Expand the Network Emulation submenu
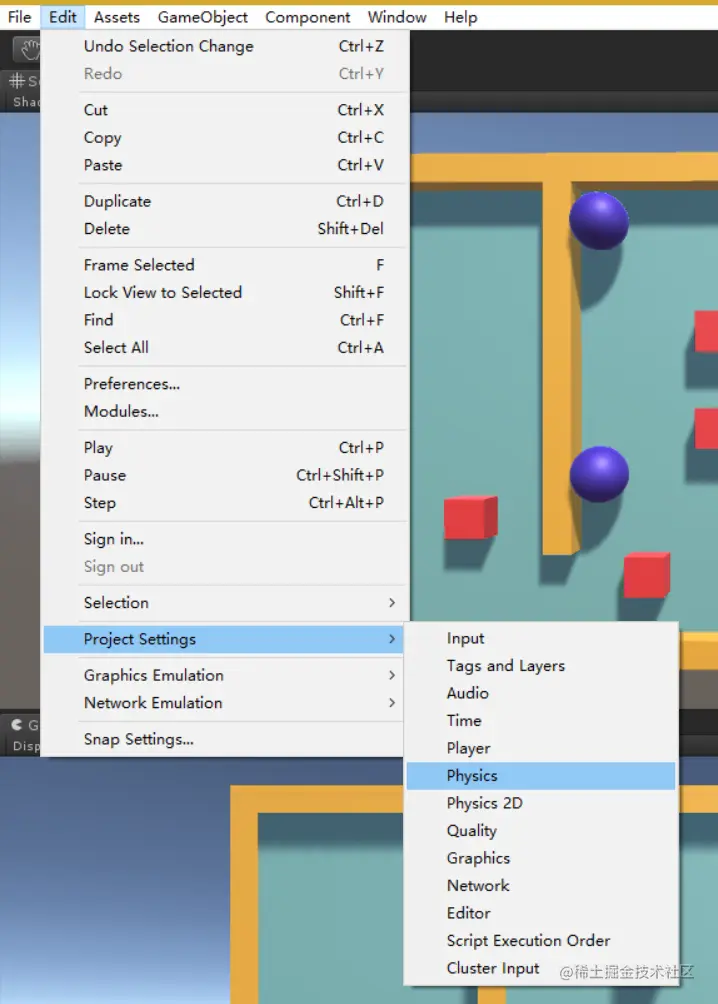 pyautogui.click(x=224, y=702)
